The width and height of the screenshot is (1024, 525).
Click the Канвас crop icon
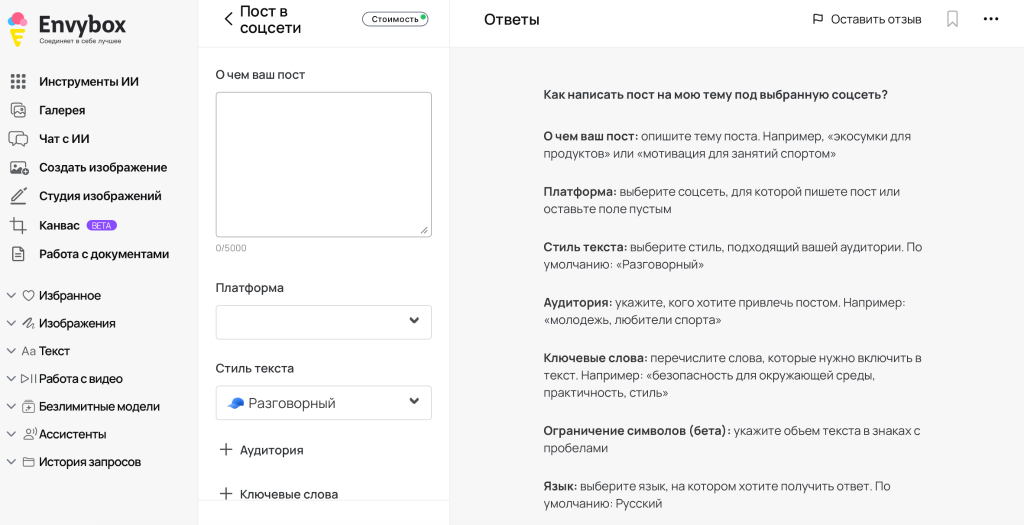tap(18, 226)
